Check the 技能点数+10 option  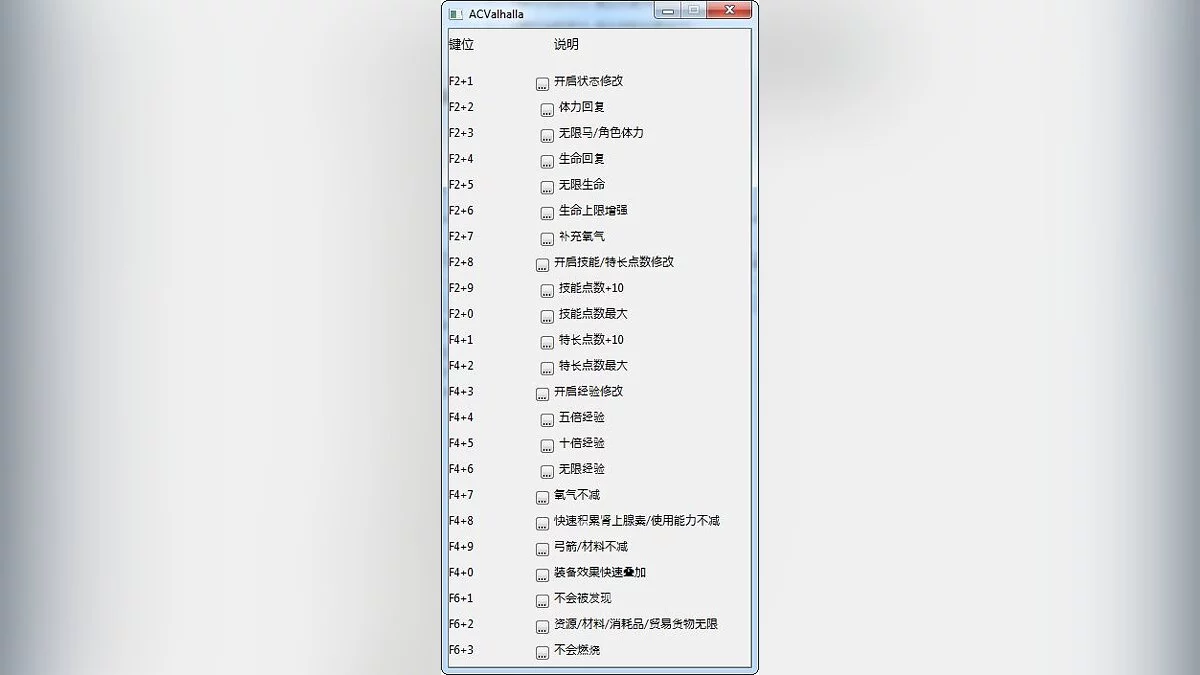pos(547,291)
